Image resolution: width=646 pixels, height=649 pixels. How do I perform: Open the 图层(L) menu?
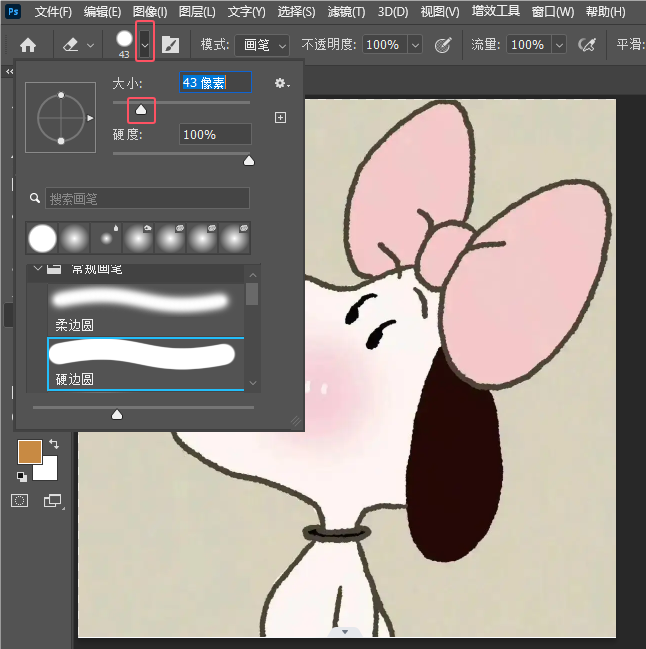pyautogui.click(x=199, y=12)
